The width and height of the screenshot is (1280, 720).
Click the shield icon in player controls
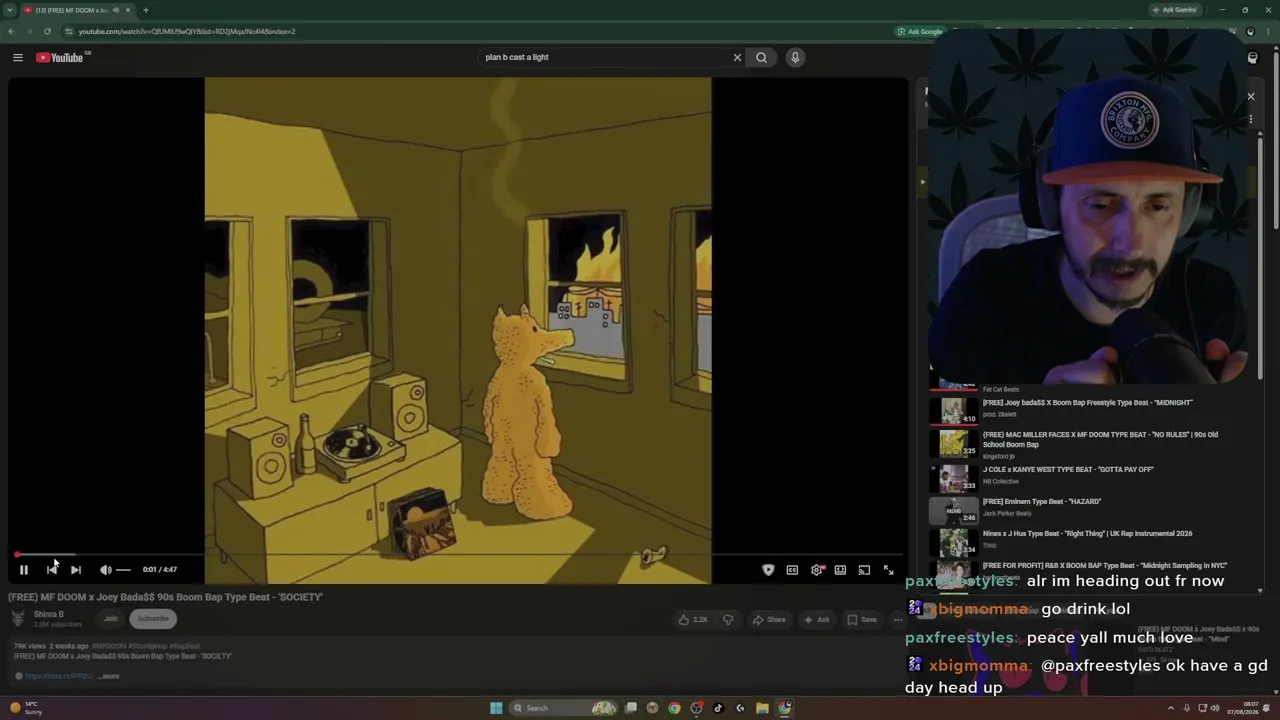tap(768, 570)
